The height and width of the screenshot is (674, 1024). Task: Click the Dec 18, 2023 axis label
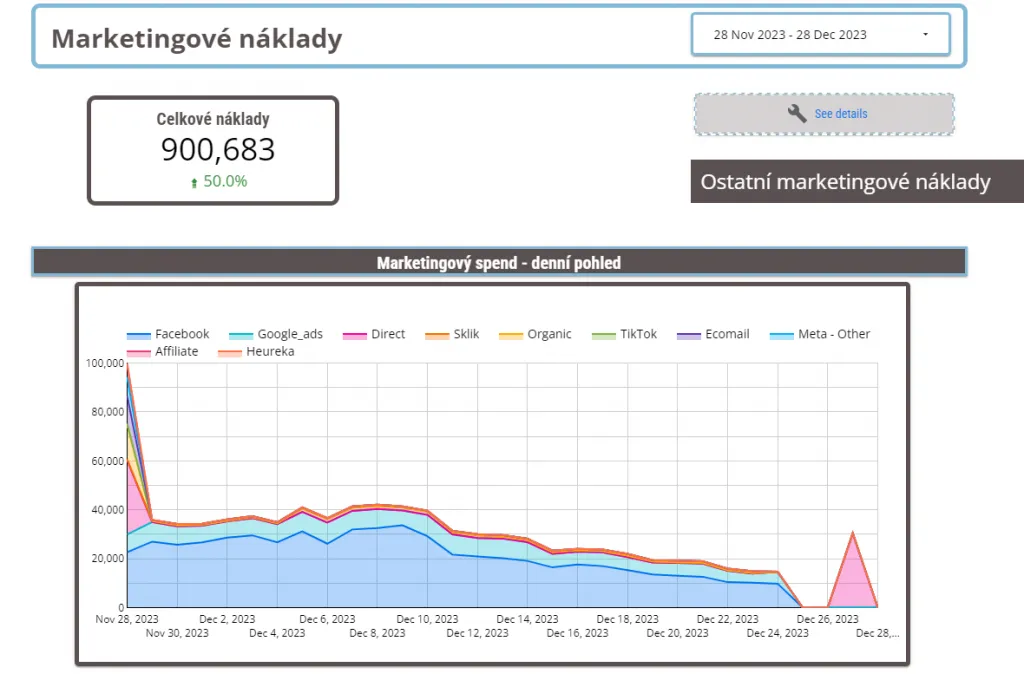628,618
